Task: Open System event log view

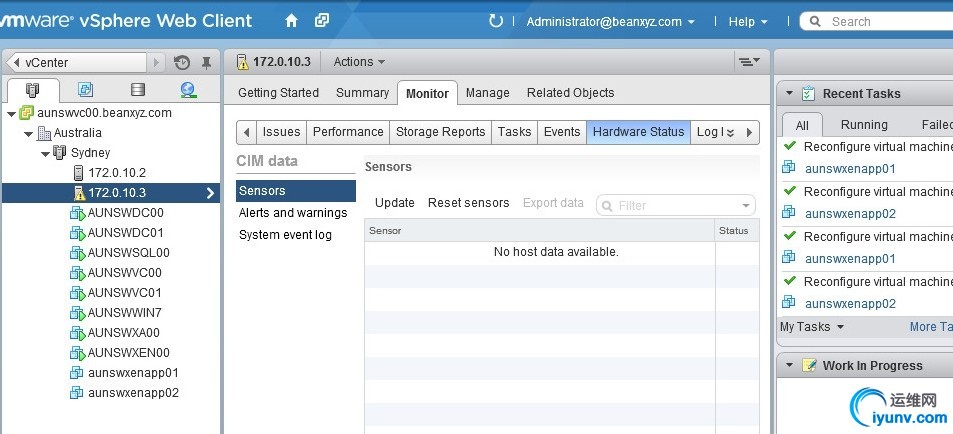Action: click(285, 235)
